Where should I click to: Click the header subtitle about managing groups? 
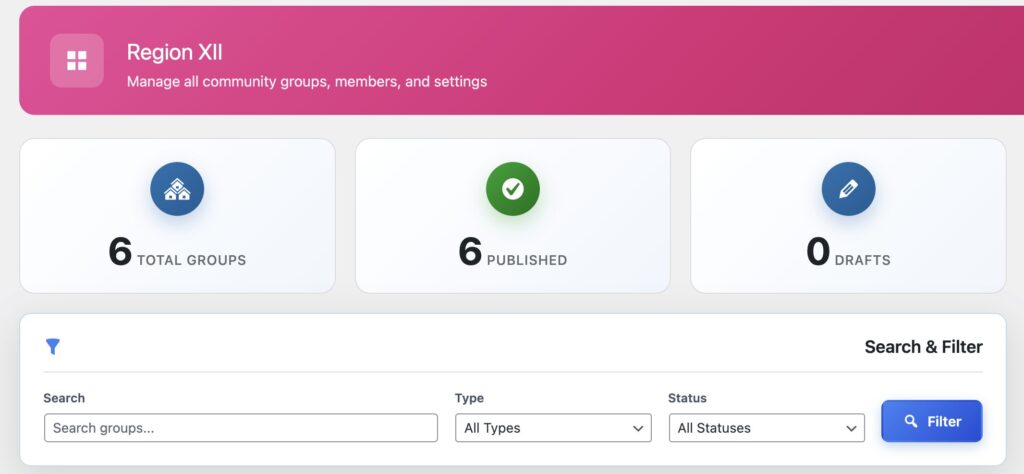pyautogui.click(x=306, y=82)
